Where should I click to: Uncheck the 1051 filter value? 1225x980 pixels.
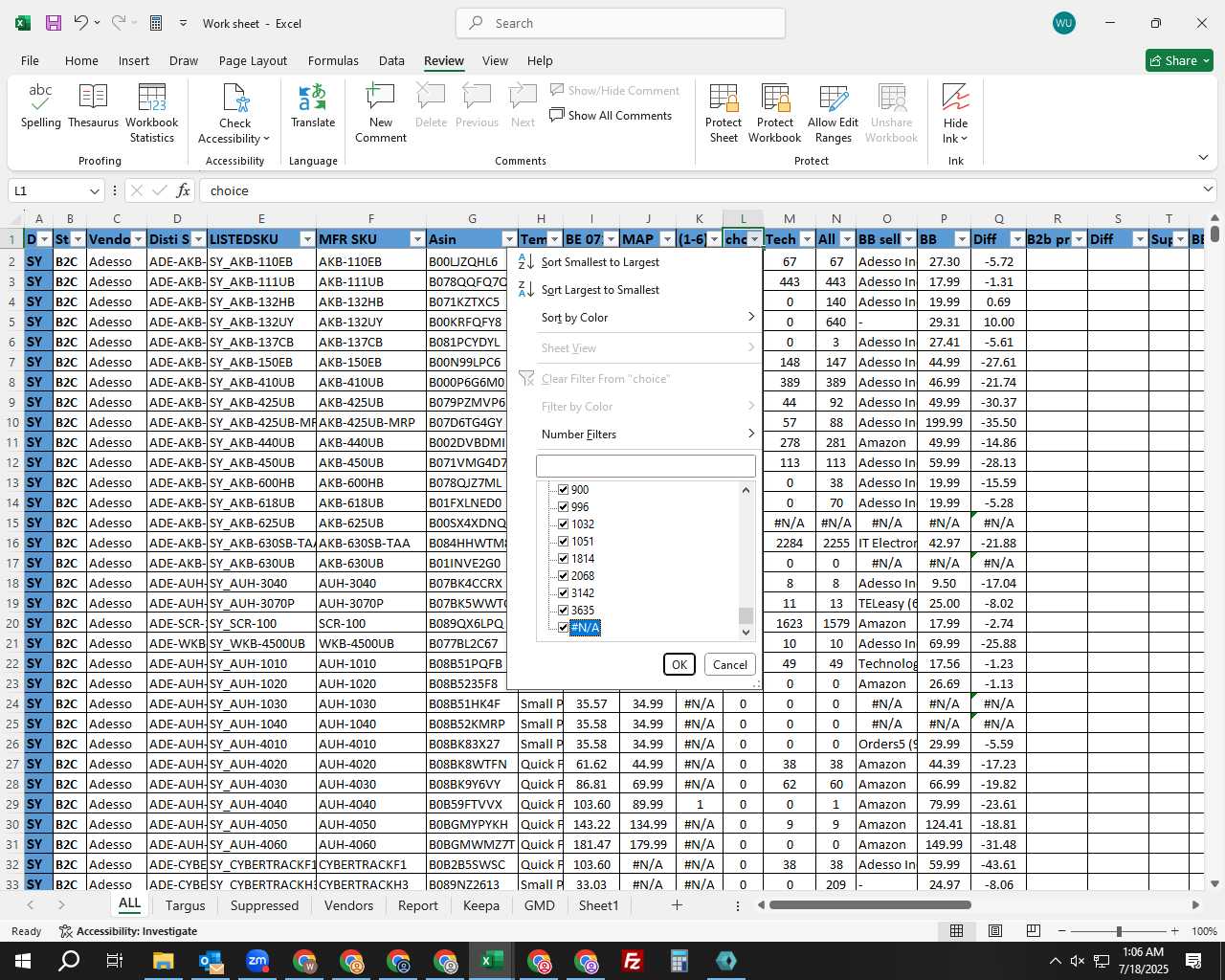pyautogui.click(x=564, y=541)
